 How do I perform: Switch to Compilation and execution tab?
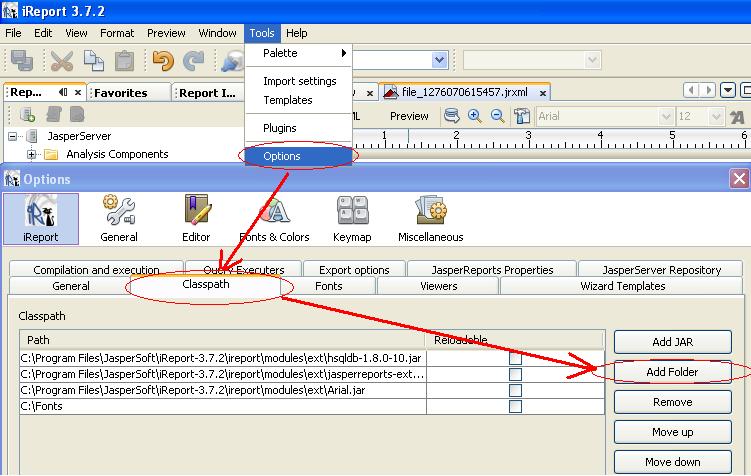pos(96,270)
